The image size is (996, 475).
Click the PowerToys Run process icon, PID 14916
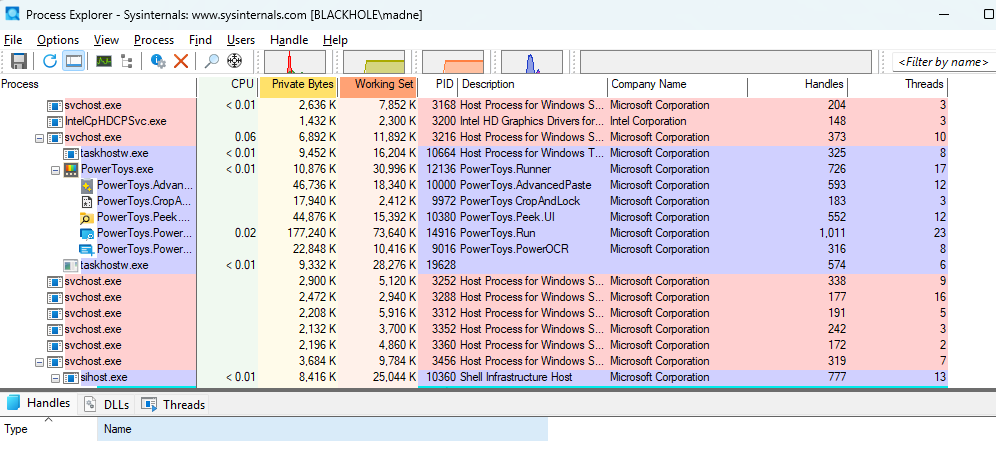(86, 234)
